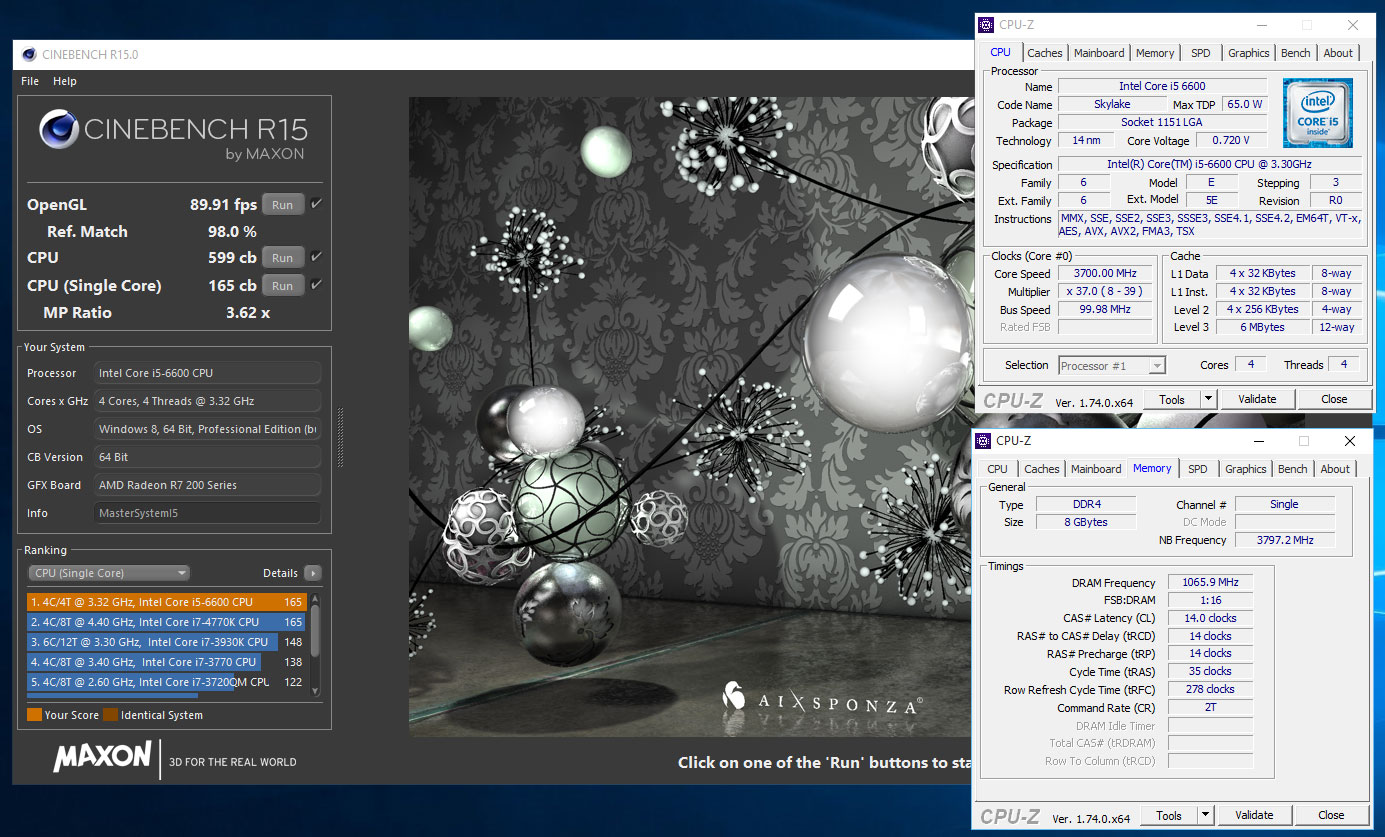Run the CPU (Single Core) benchmark
1385x837 pixels.
tap(283, 285)
